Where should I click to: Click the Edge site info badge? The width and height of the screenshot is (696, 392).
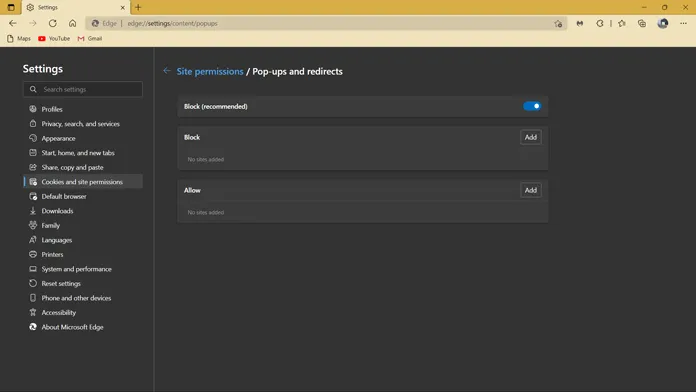click(104, 24)
